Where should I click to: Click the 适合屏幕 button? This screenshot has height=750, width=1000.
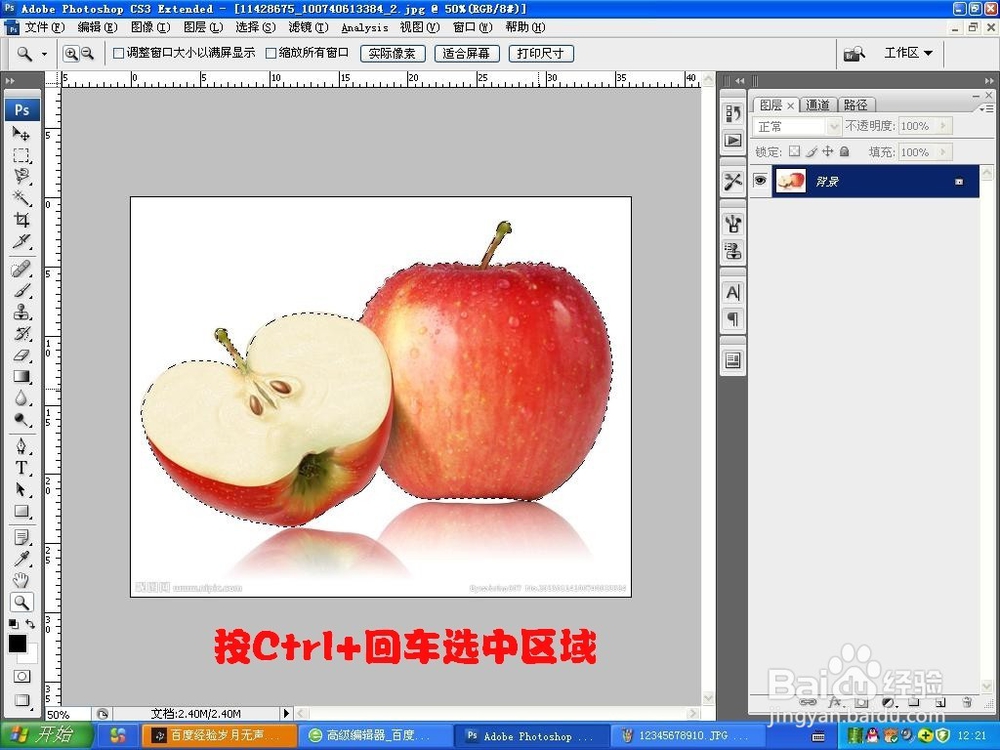(466, 53)
